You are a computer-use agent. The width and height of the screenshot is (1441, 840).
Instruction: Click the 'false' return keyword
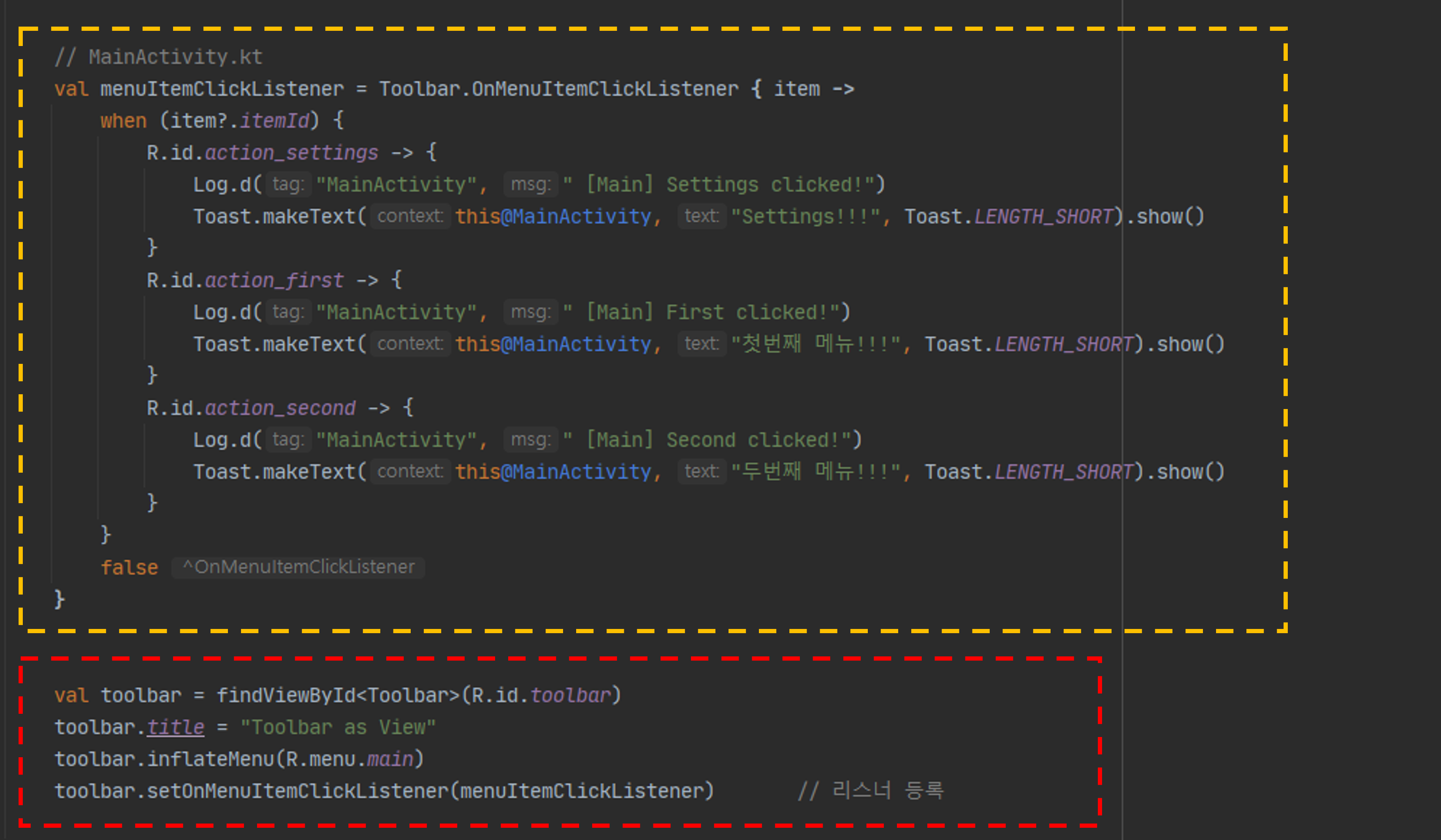pyautogui.click(x=129, y=568)
